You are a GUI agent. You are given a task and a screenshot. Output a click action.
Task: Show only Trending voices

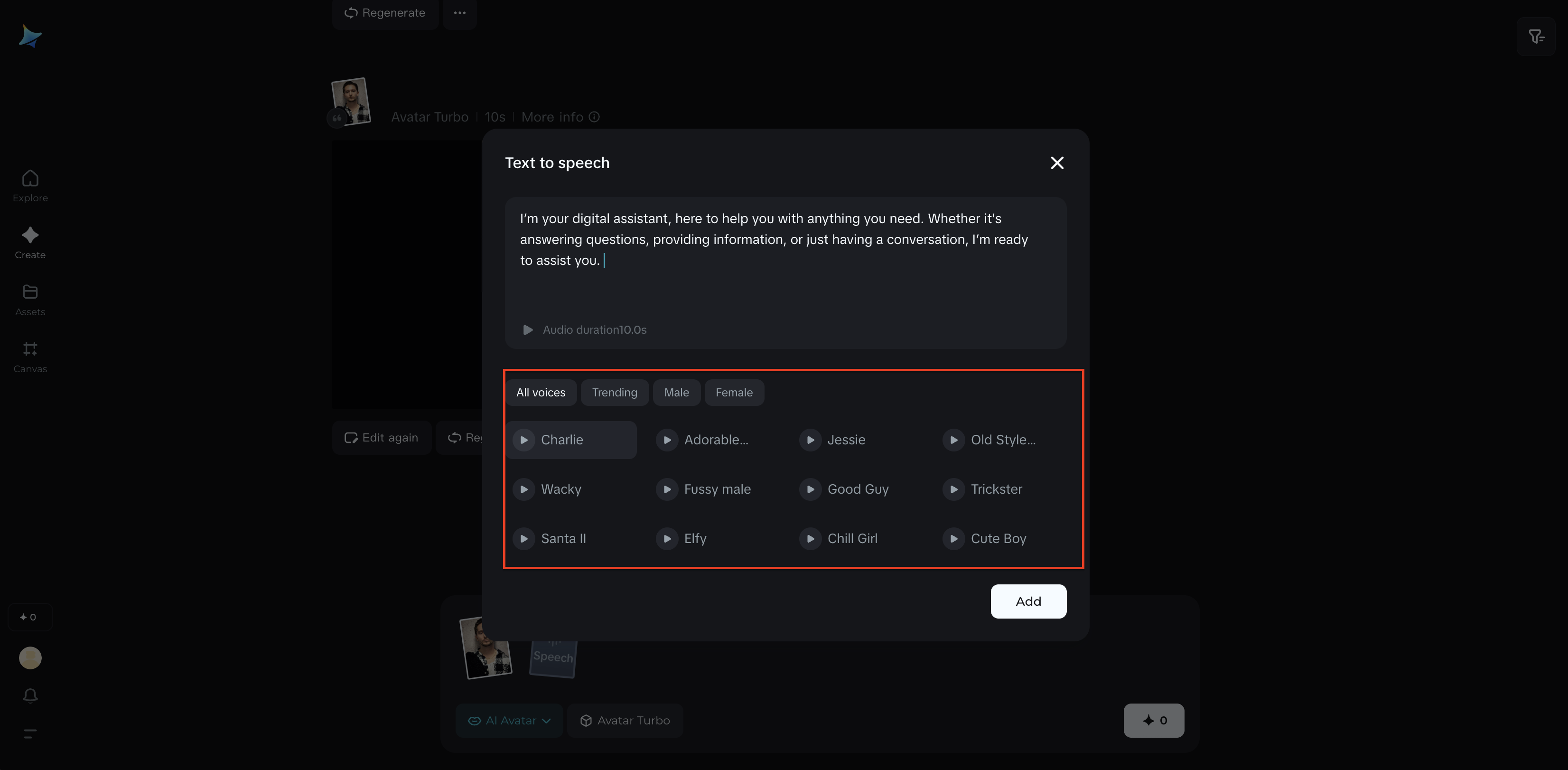coord(614,392)
